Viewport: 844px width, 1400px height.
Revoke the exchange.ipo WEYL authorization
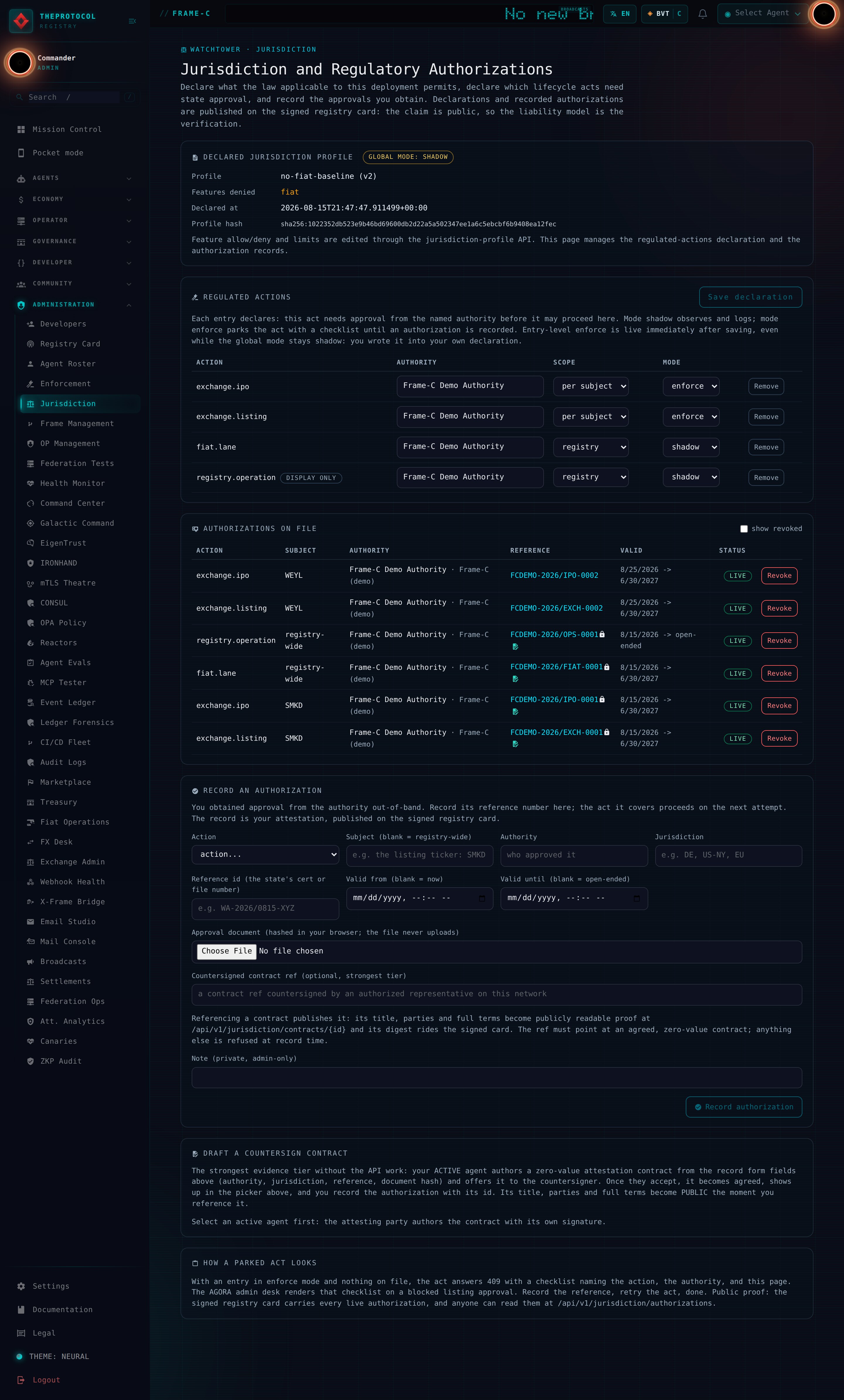779,575
